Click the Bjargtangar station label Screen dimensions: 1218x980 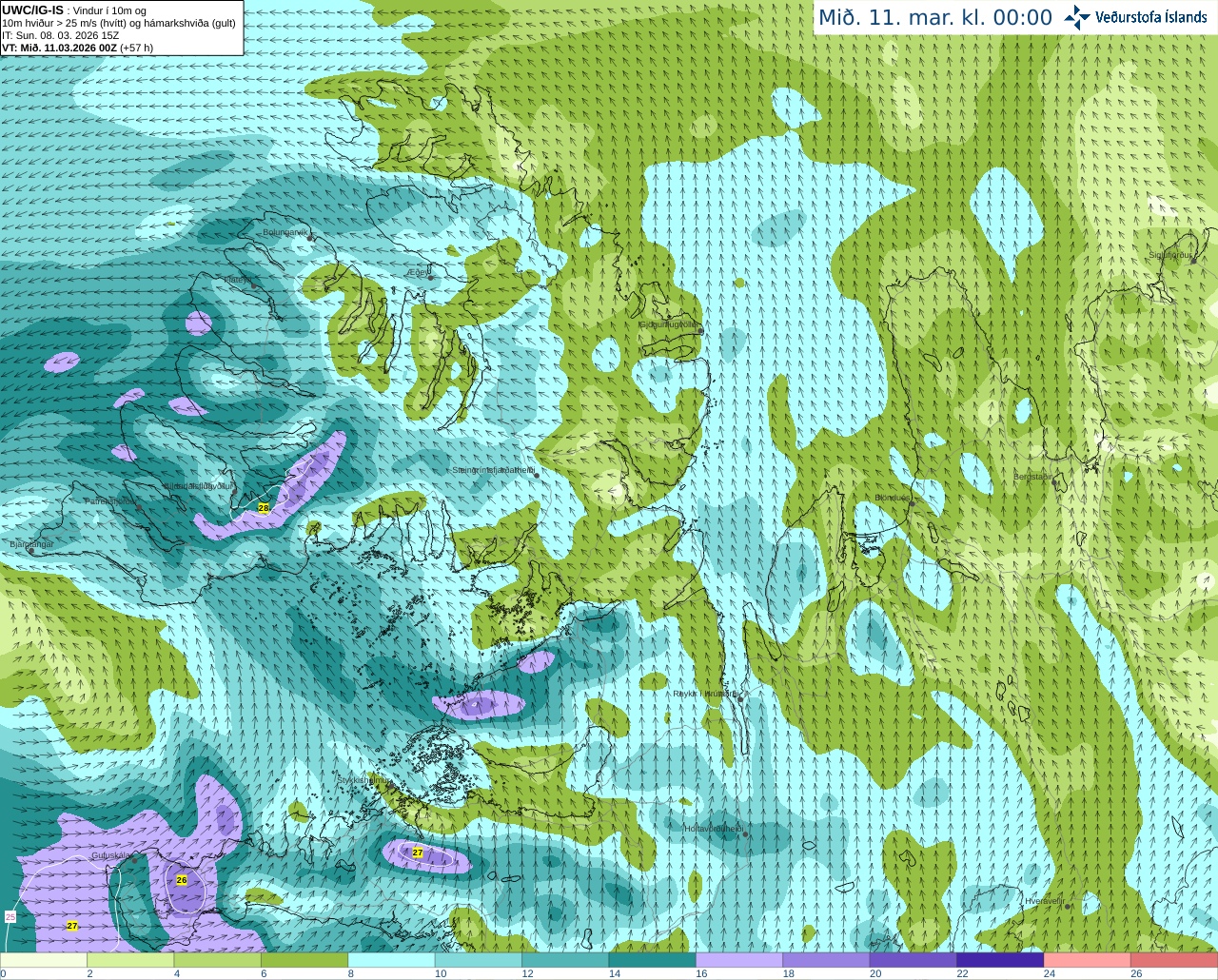click(x=31, y=544)
